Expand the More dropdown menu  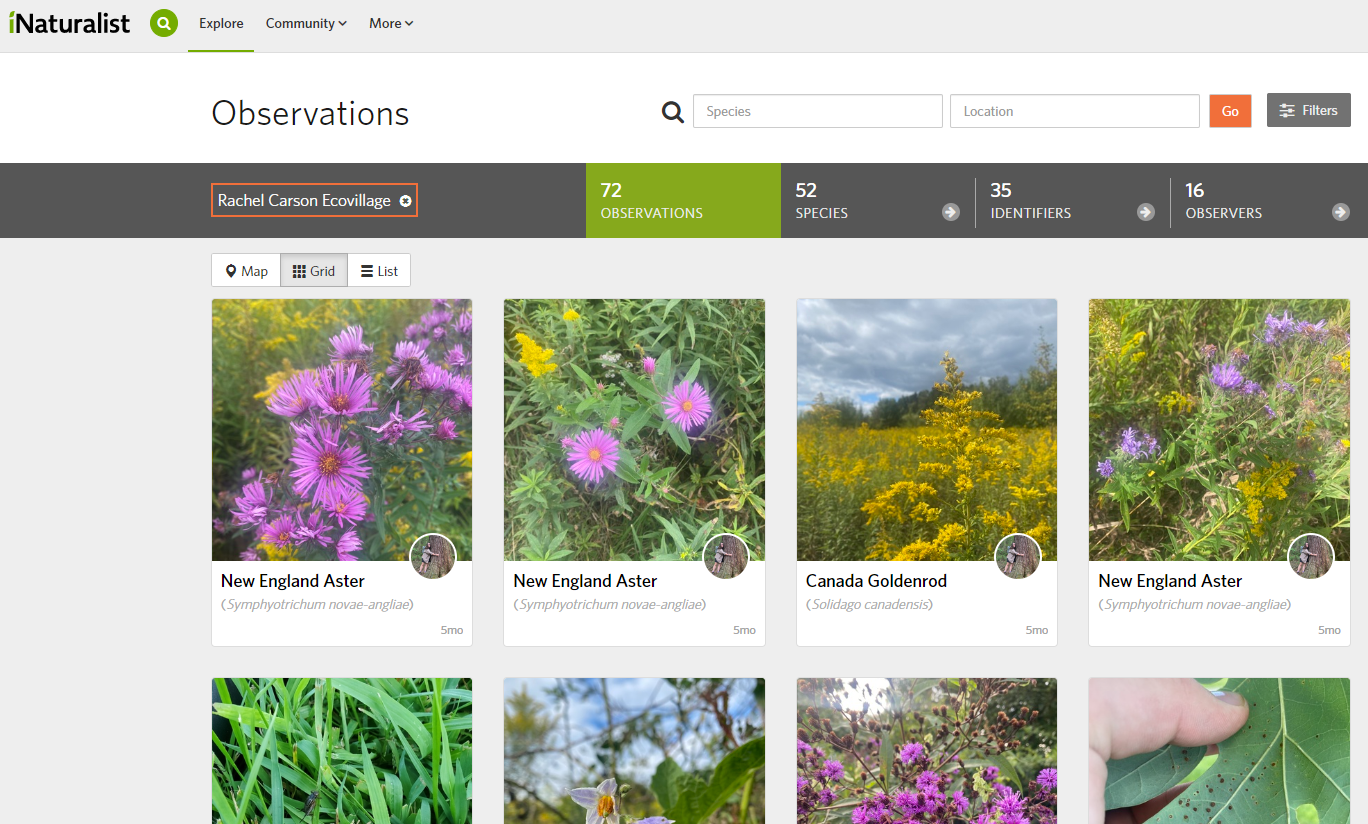tap(391, 23)
